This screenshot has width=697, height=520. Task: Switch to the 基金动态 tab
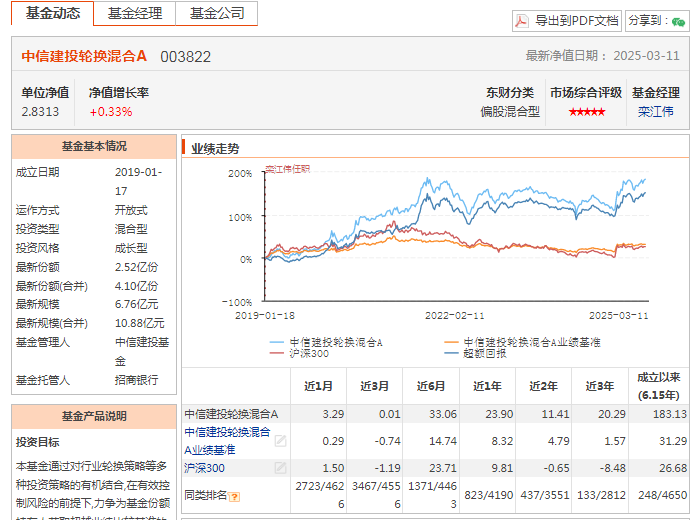52,13
